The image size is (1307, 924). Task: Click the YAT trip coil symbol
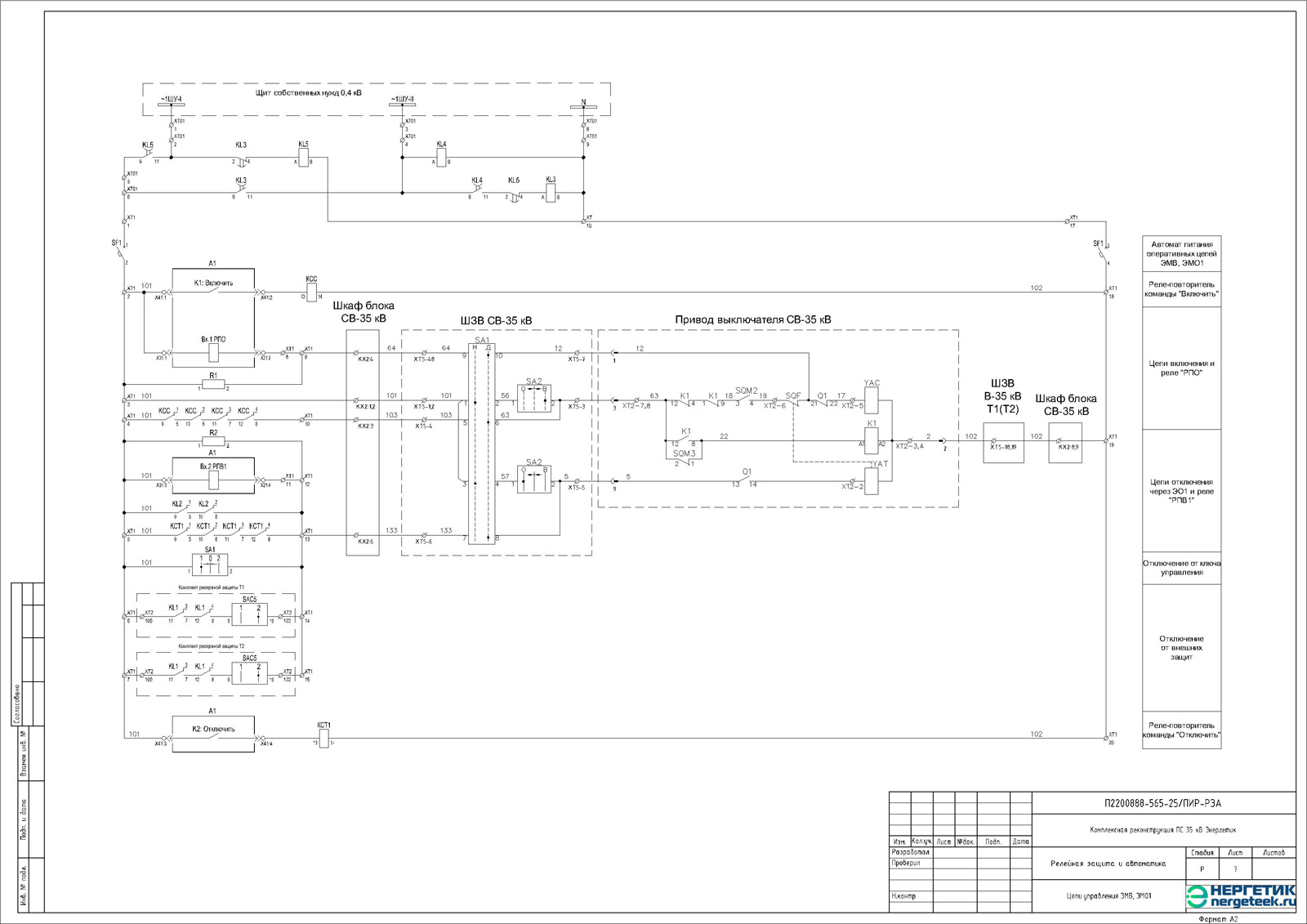pyautogui.click(x=871, y=481)
